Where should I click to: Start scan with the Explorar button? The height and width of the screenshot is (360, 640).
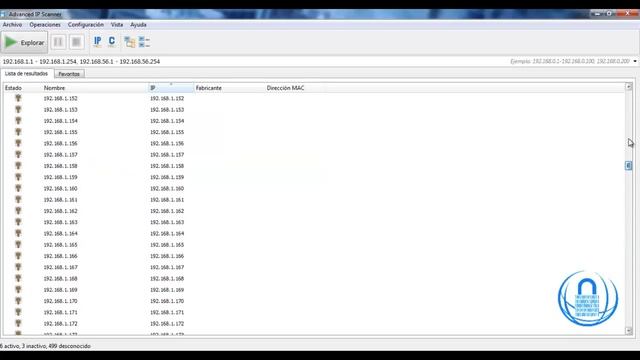pyautogui.click(x=24, y=42)
